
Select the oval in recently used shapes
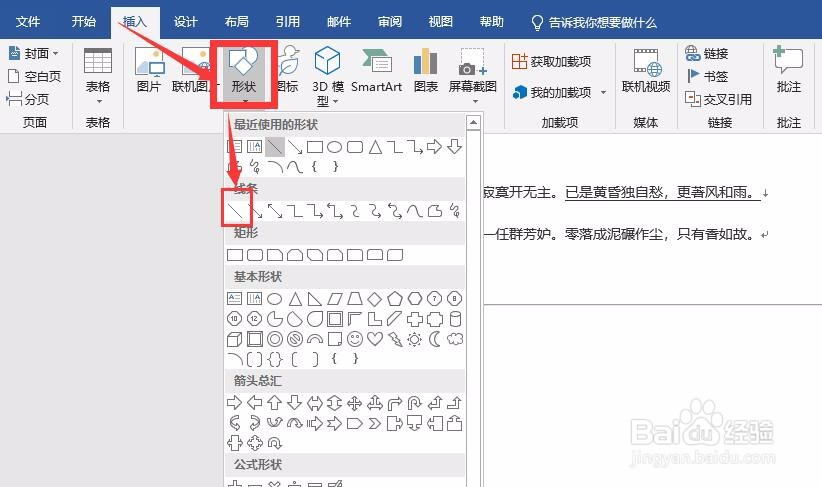click(x=334, y=147)
